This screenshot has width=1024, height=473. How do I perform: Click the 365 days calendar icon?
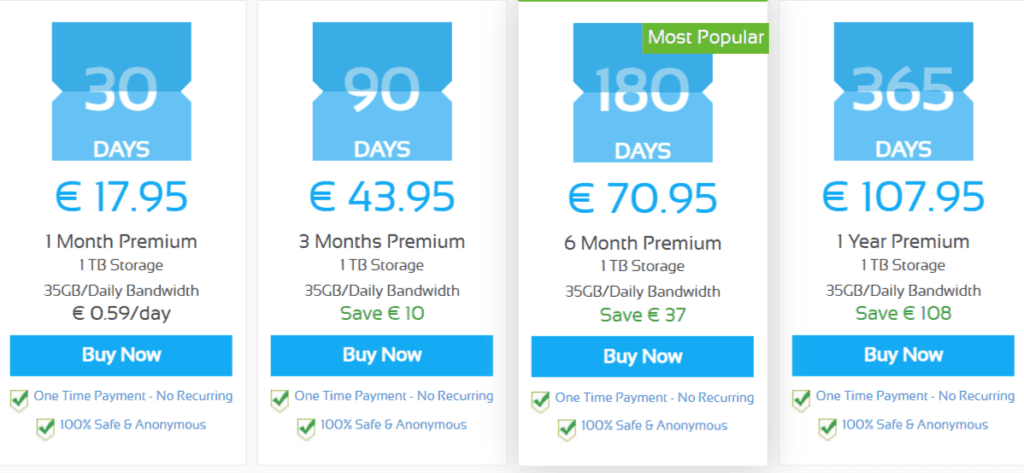coord(903,92)
